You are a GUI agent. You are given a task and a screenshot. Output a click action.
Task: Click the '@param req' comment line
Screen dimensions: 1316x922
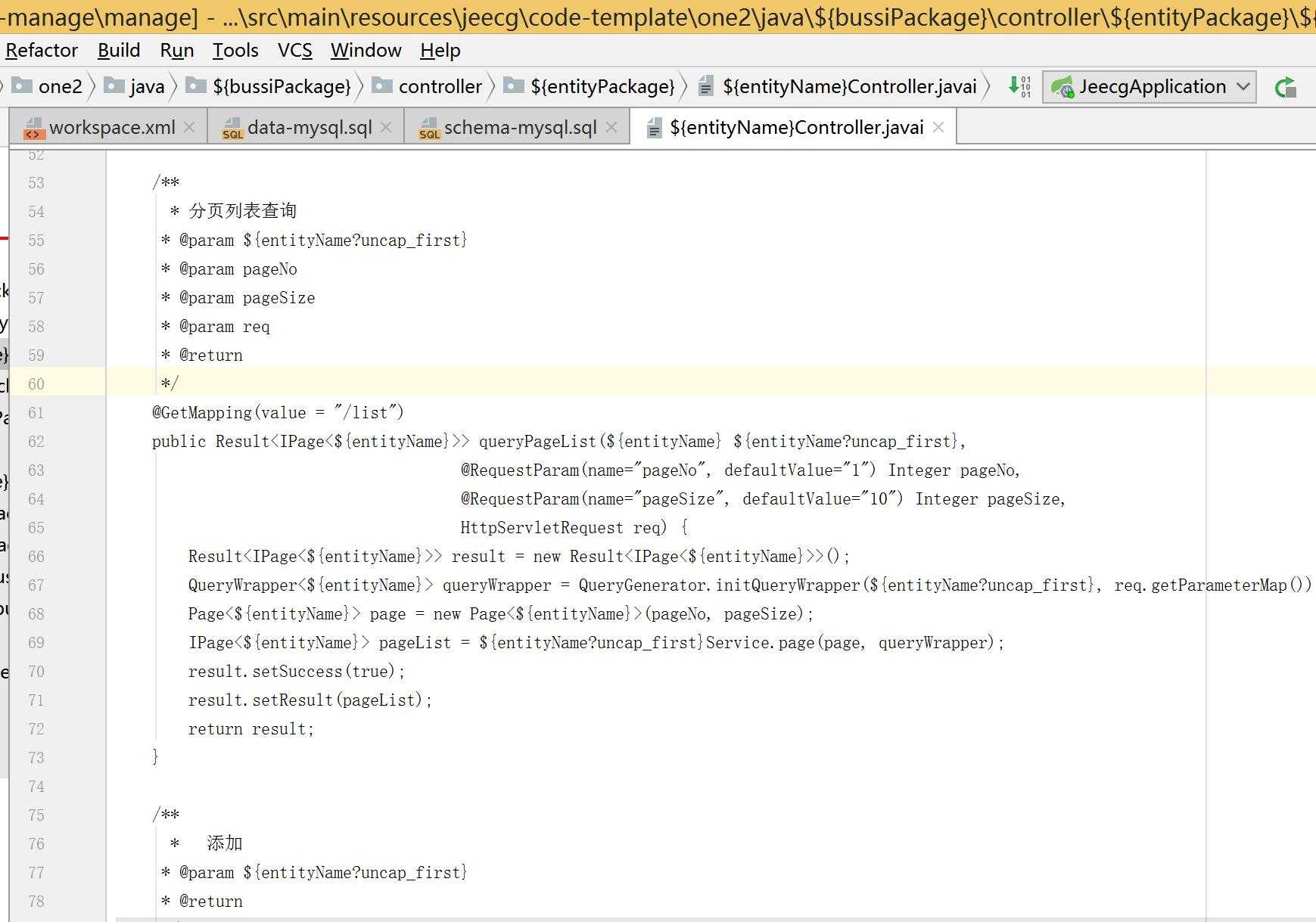pos(216,327)
